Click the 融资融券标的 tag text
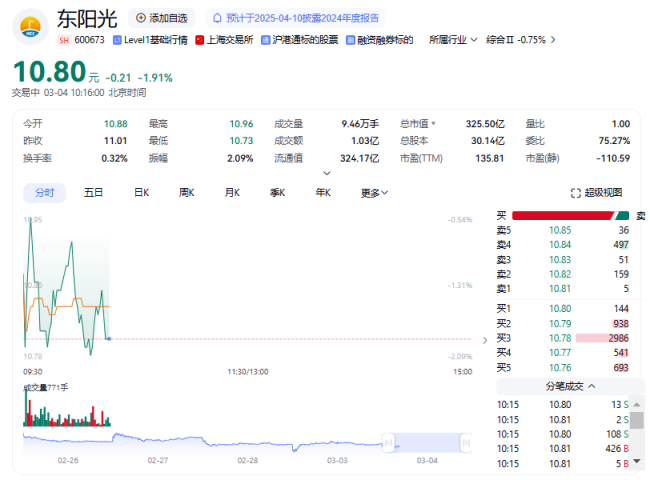 (385, 40)
